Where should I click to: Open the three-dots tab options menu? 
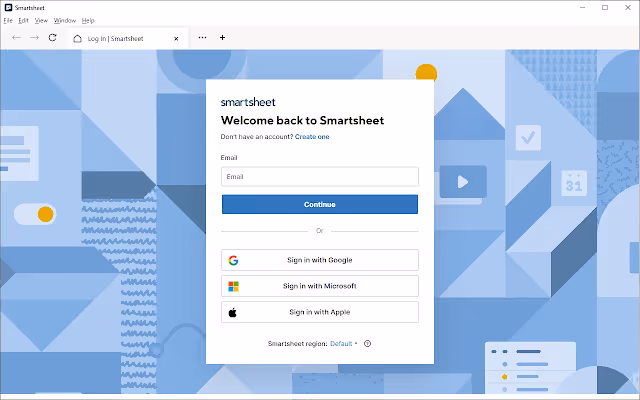(x=202, y=38)
